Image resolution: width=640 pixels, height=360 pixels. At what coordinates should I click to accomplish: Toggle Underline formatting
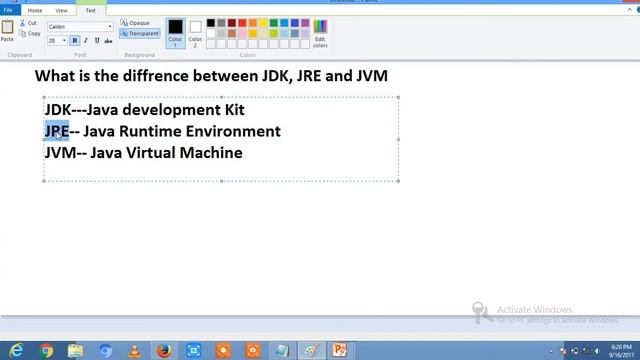pyautogui.click(x=97, y=40)
